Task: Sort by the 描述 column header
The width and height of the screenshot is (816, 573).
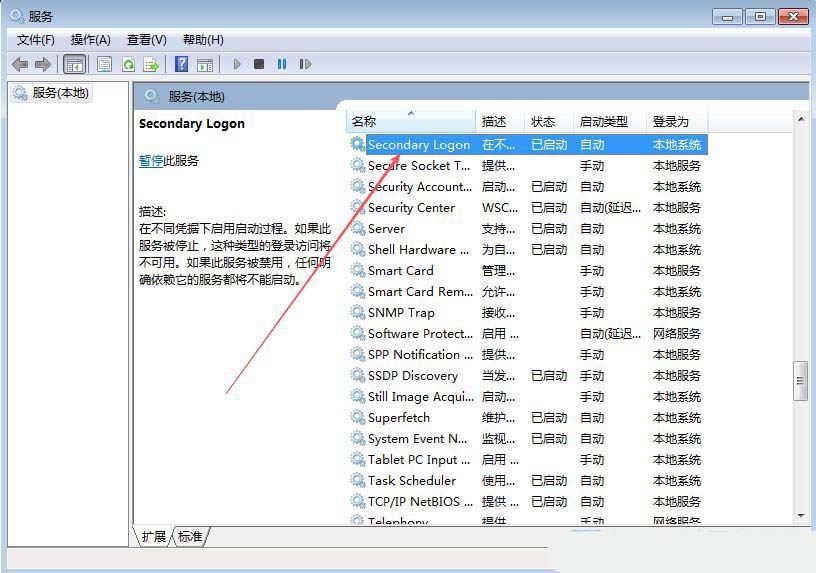Action: tap(500, 121)
